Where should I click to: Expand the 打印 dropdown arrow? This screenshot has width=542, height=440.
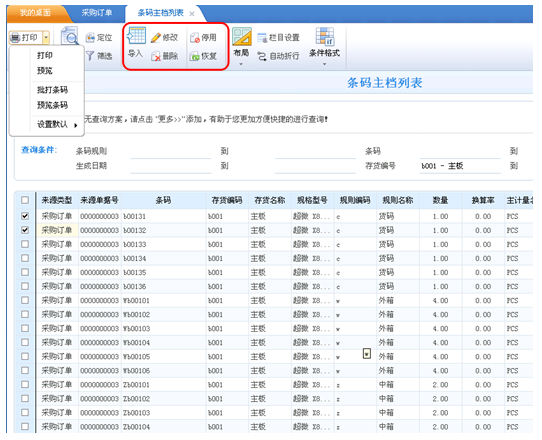pyautogui.click(x=46, y=37)
